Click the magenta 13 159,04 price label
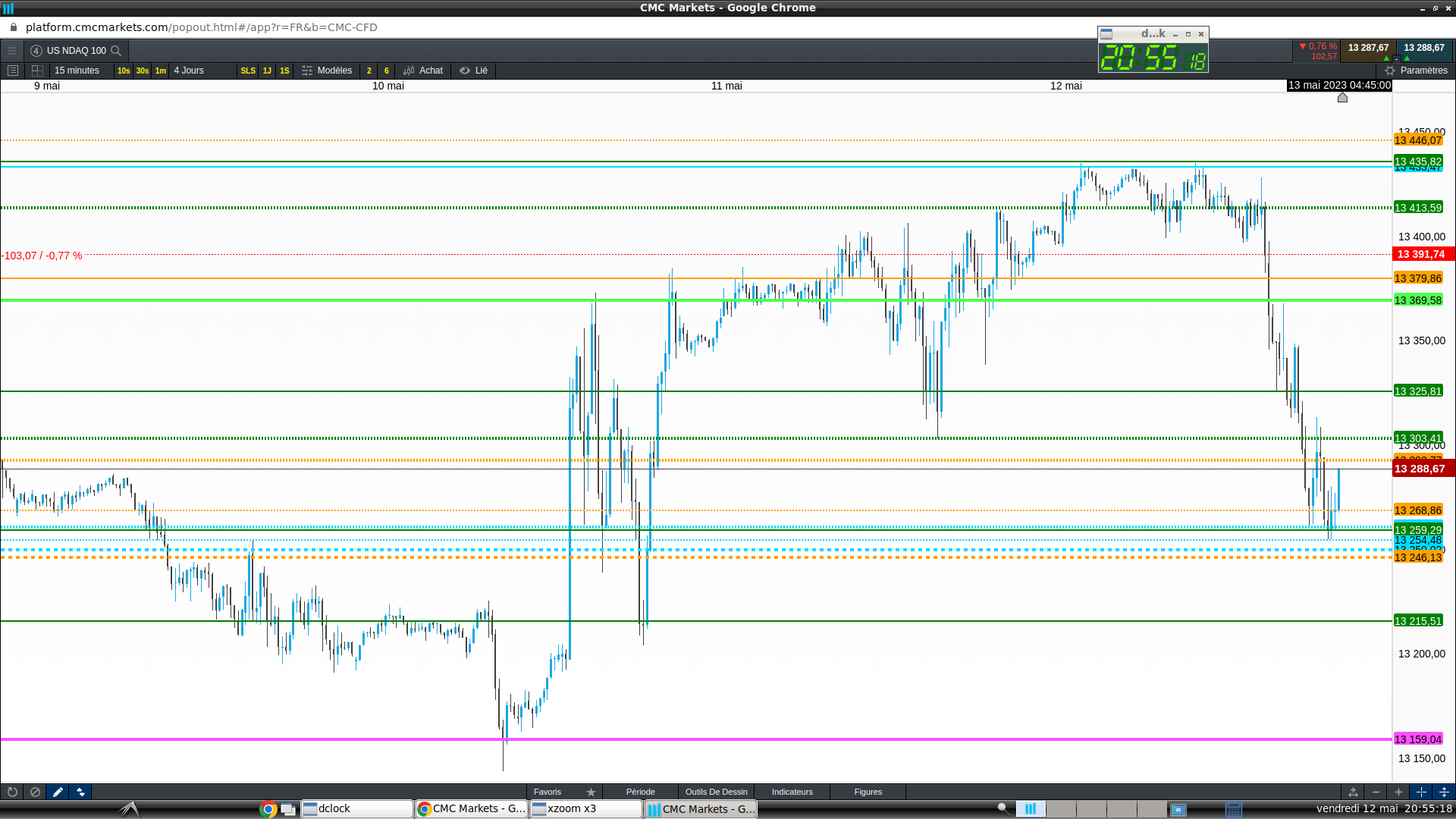Viewport: 1456px width, 819px height. [1417, 739]
